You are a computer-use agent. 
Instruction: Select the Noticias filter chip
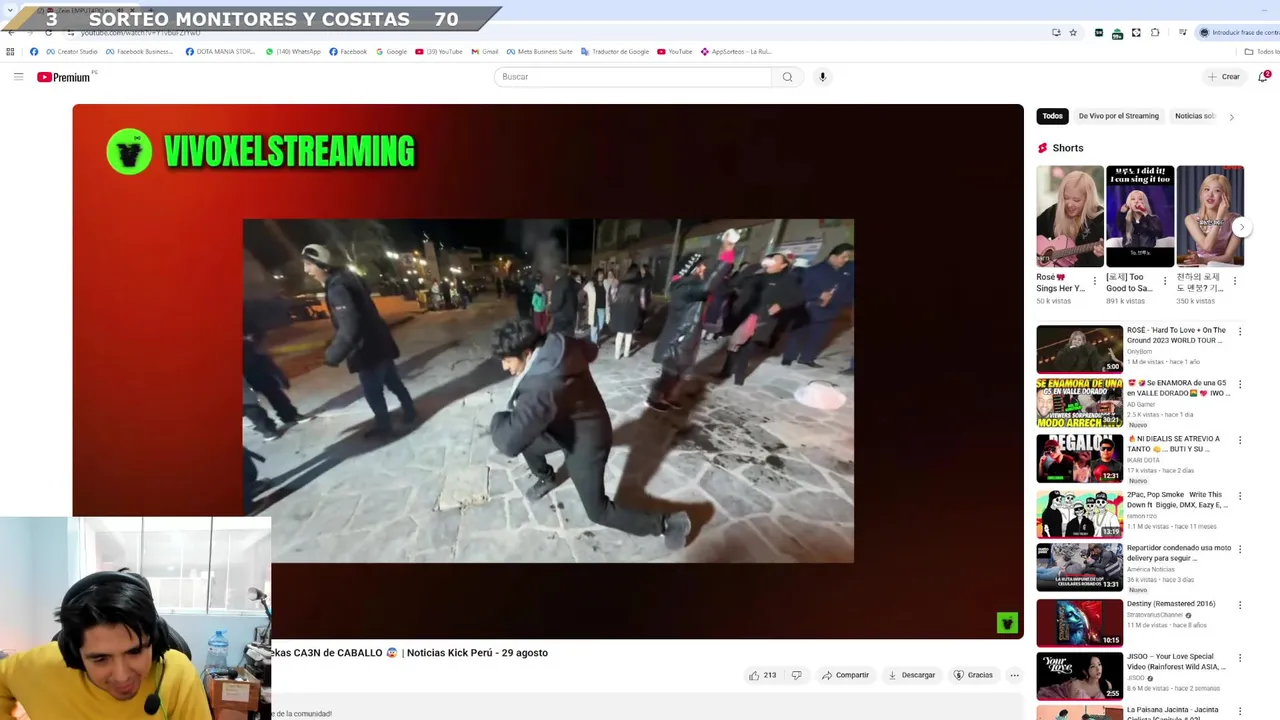(x=1194, y=116)
